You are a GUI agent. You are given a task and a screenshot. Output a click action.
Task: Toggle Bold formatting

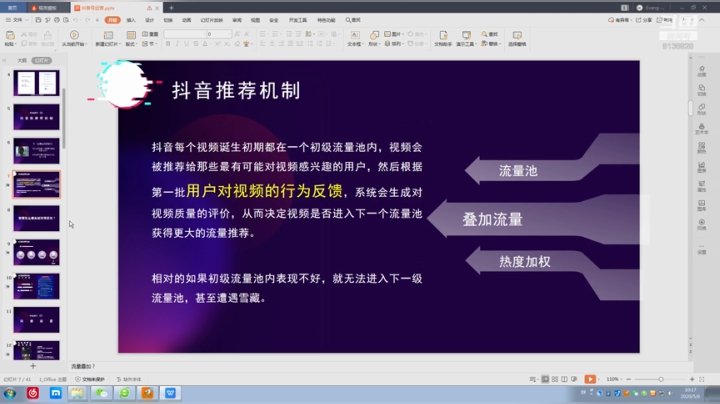(x=168, y=44)
